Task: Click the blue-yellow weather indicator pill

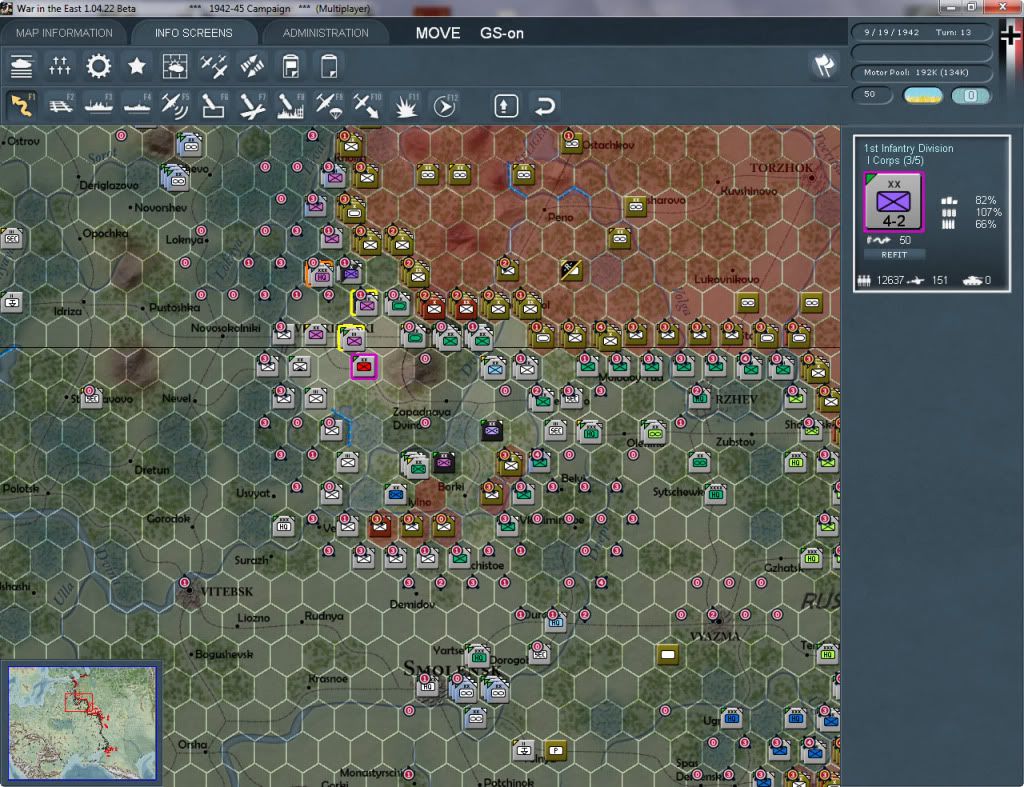Action: click(x=922, y=95)
